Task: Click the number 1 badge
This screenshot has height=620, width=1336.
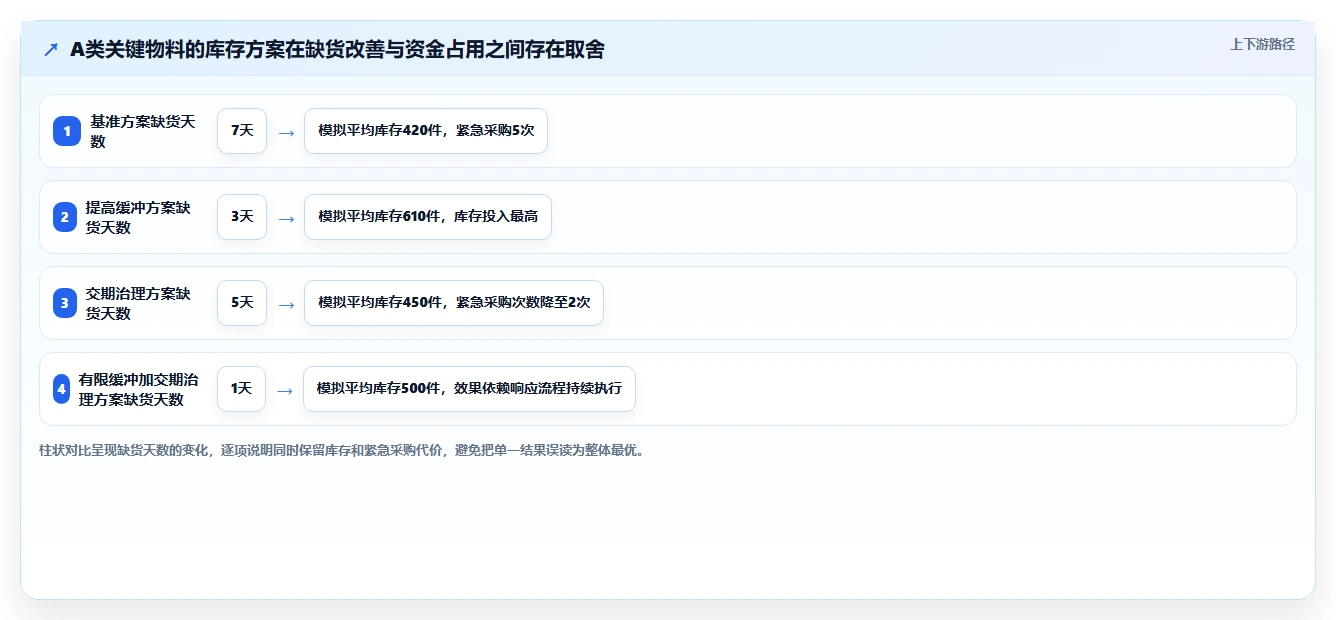Action: click(x=67, y=131)
